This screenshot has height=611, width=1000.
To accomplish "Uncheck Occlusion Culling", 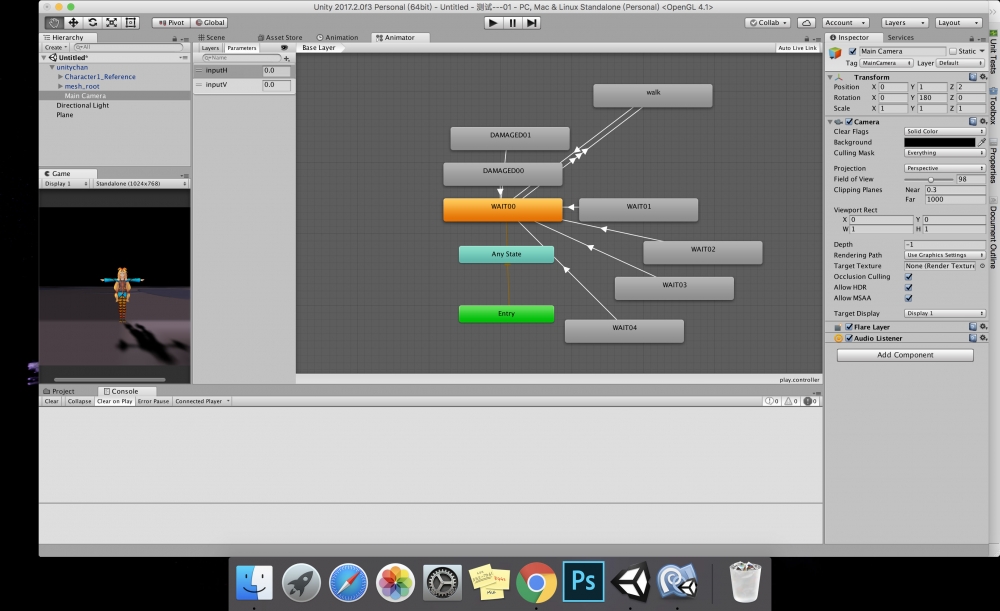I will pyautogui.click(x=909, y=277).
